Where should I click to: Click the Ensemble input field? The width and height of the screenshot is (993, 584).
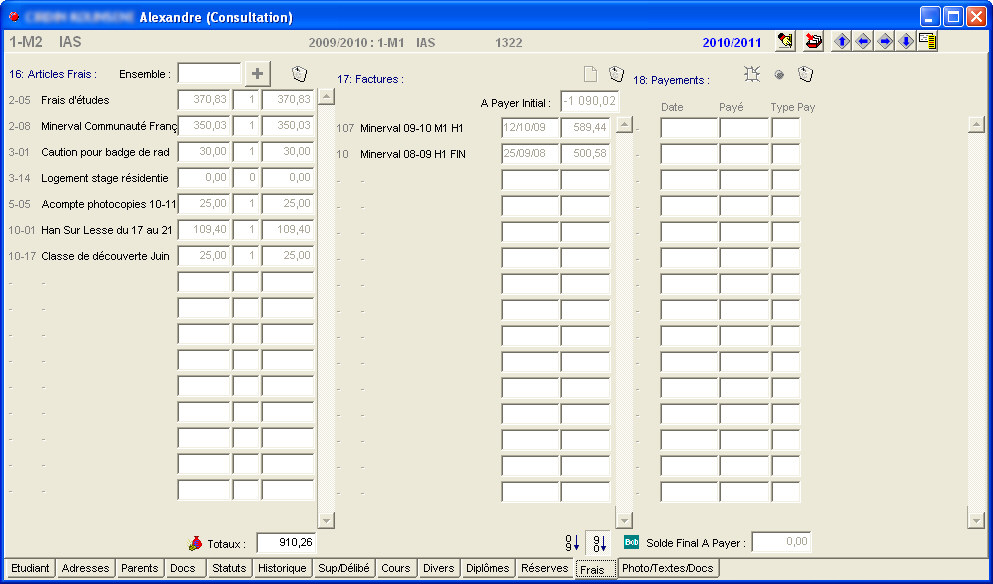pyautogui.click(x=210, y=73)
